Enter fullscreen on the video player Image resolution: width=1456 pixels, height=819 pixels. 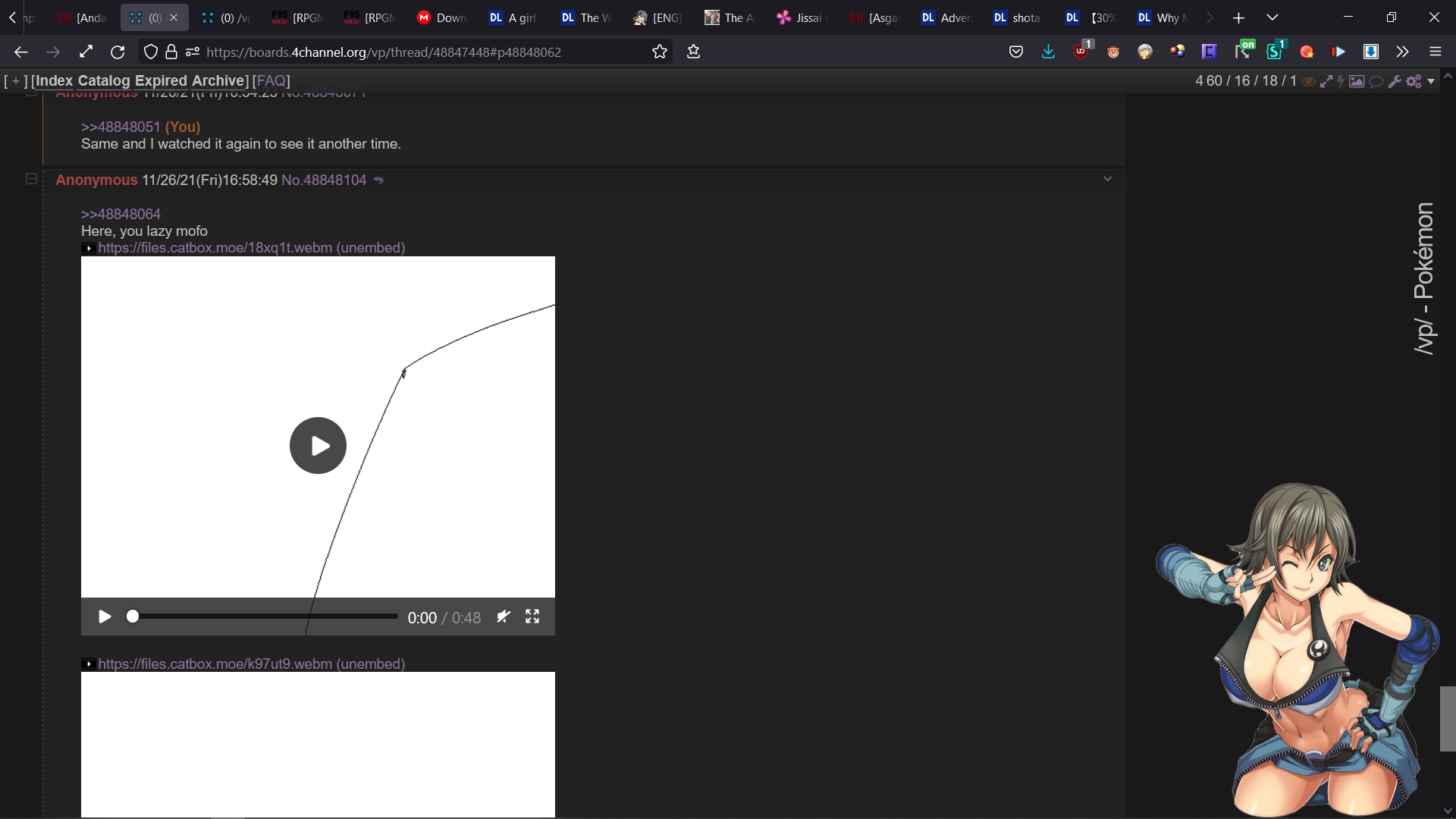[532, 617]
